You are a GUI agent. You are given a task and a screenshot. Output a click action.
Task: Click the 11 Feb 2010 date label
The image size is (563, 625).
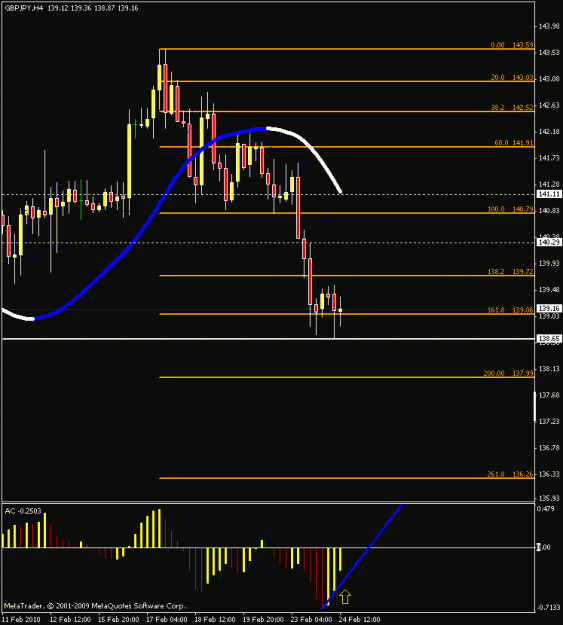[20, 619]
